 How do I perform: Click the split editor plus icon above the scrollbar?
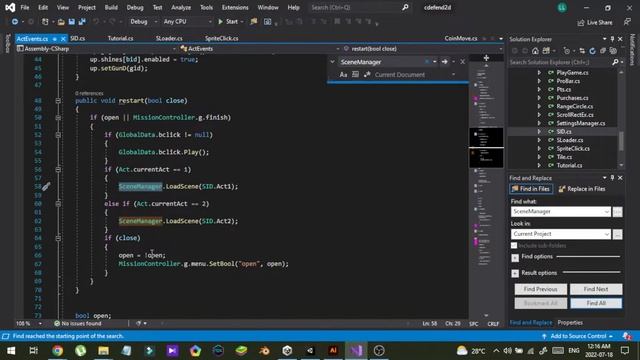[486, 58]
